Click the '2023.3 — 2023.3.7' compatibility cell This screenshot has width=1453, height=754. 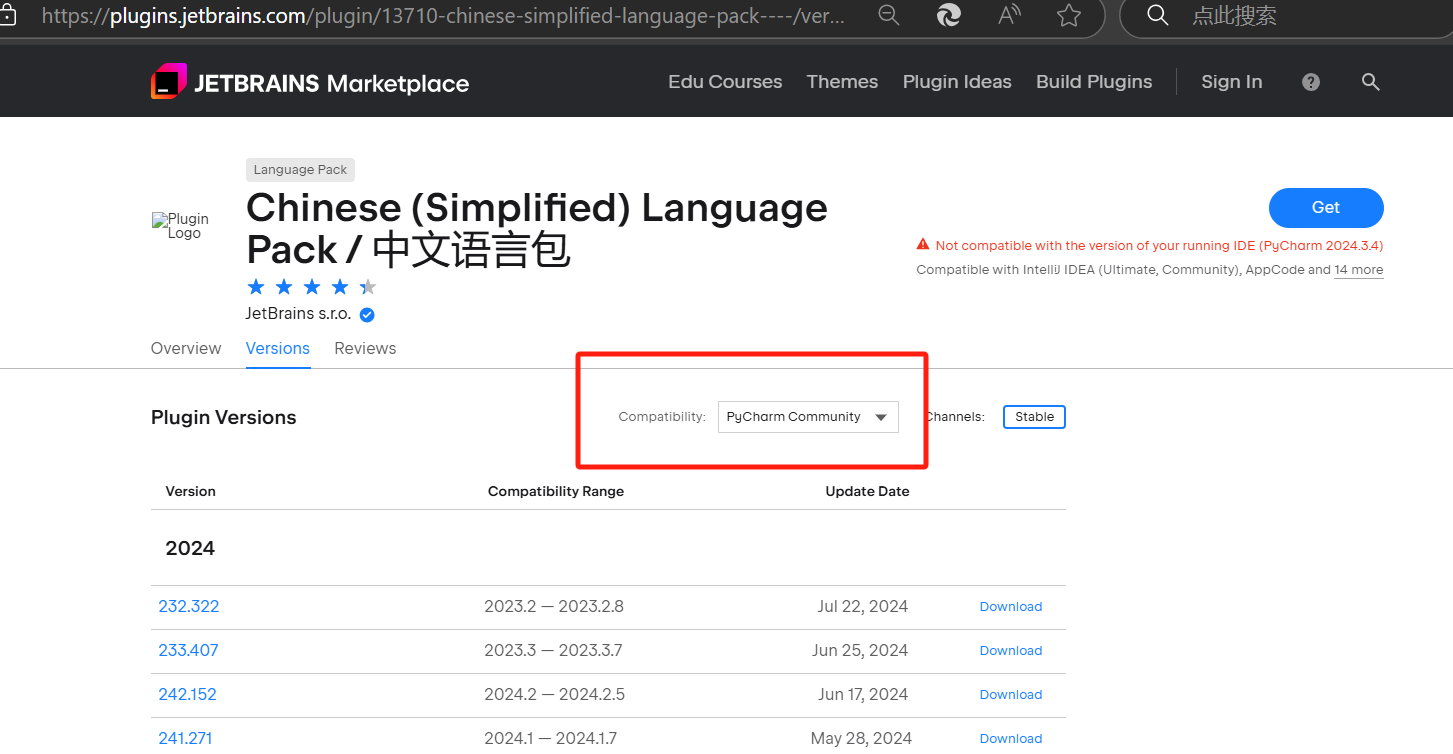pos(553,650)
